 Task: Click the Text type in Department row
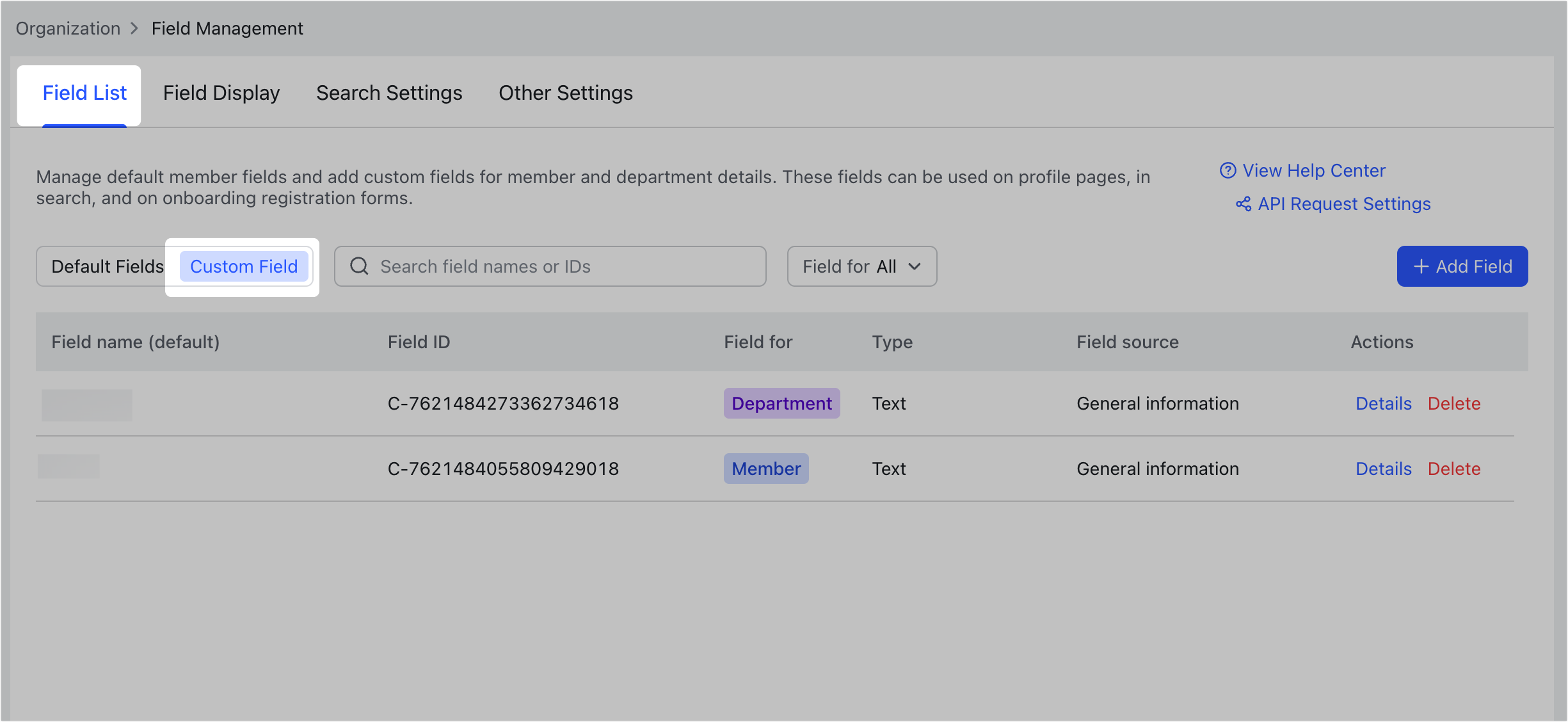pos(889,403)
